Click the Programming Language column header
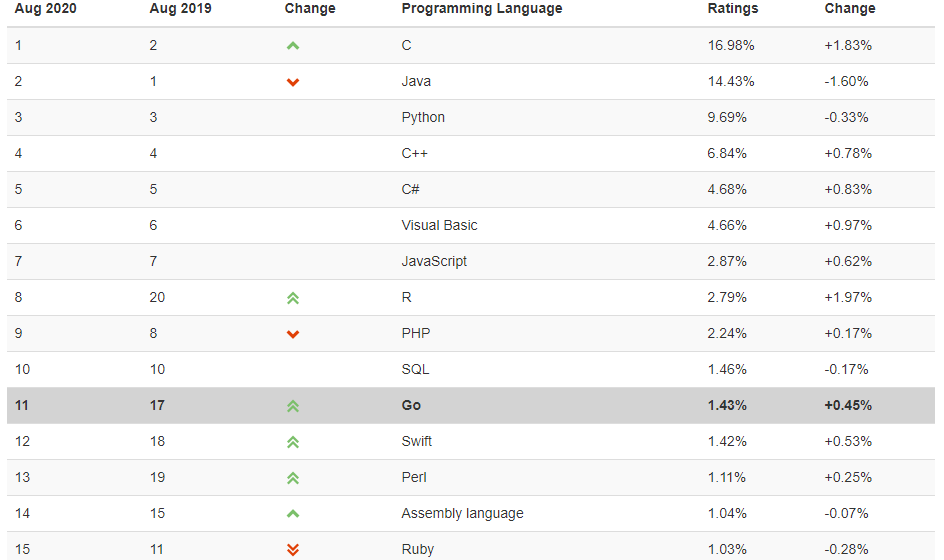 (x=482, y=9)
